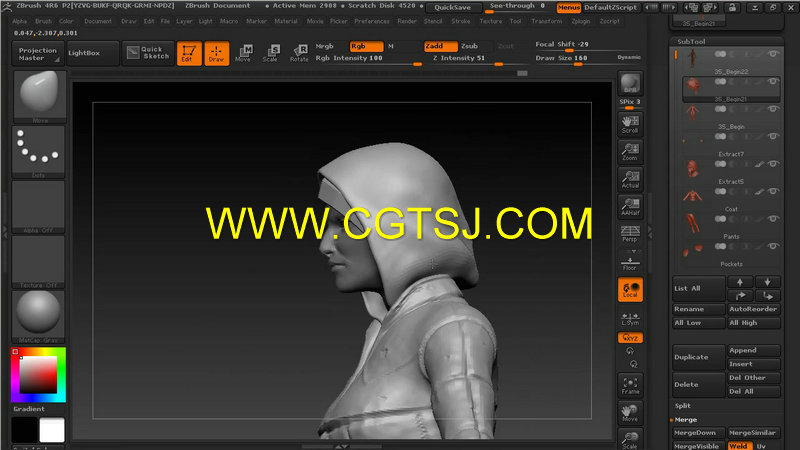The height and width of the screenshot is (450, 800).
Task: Toggle visibility eye for Pants subtool
Action: tap(773, 219)
